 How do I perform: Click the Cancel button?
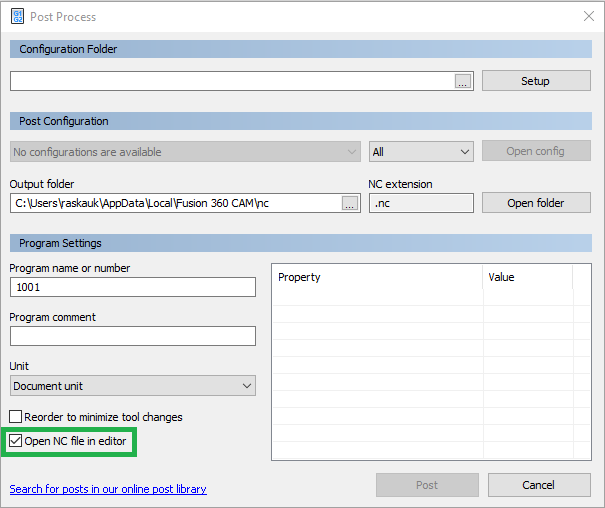538,485
